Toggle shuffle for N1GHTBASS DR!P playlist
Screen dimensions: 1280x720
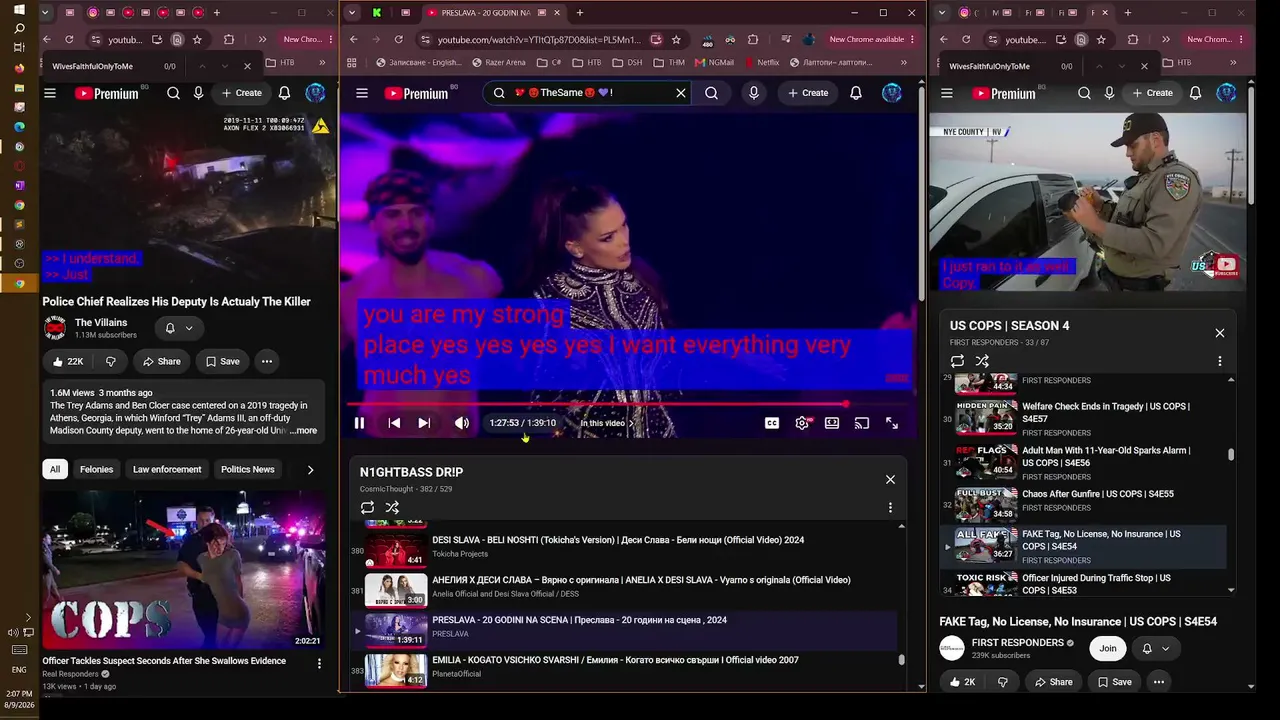click(392, 507)
